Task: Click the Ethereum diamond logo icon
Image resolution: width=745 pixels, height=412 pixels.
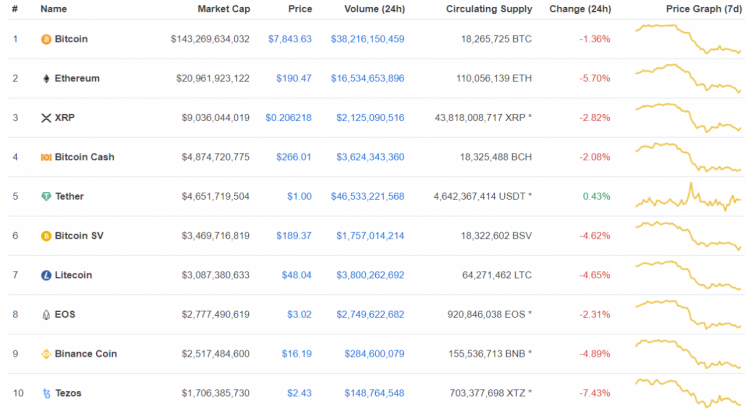Action: click(46, 79)
